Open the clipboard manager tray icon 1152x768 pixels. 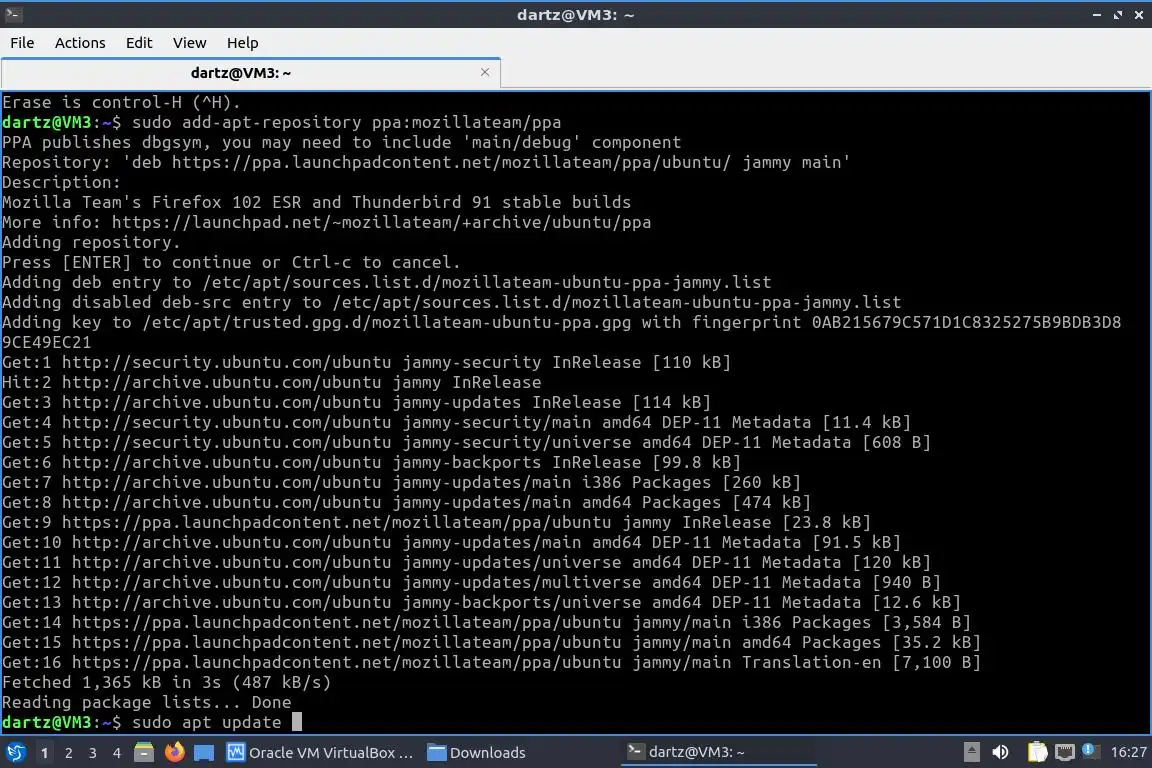[1037, 752]
